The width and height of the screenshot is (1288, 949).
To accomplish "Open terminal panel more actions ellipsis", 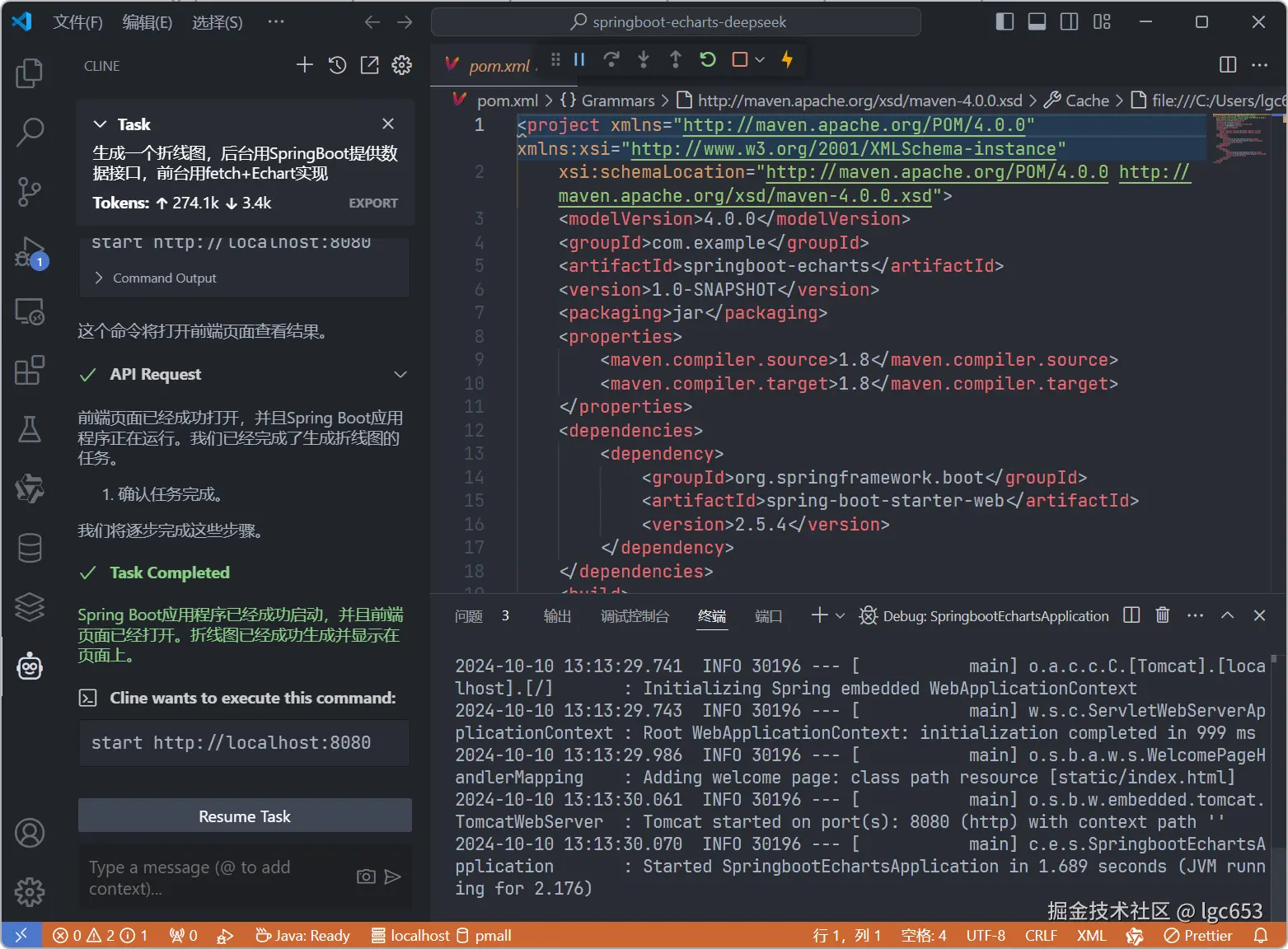I will [x=1195, y=615].
